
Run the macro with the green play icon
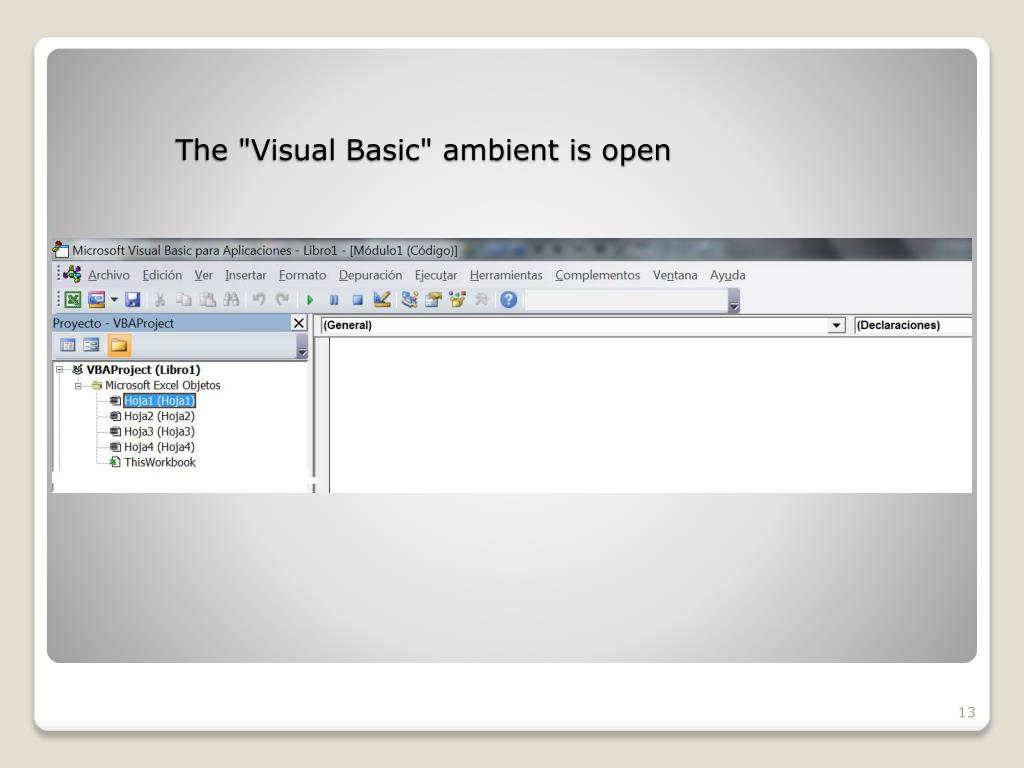[x=310, y=300]
